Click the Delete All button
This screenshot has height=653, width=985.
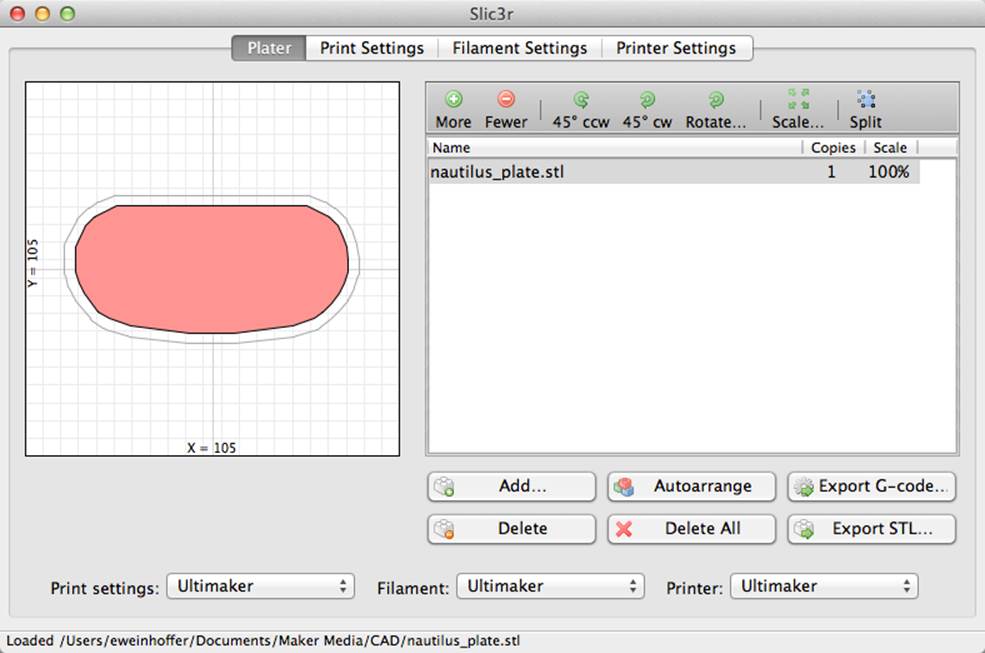(x=692, y=529)
